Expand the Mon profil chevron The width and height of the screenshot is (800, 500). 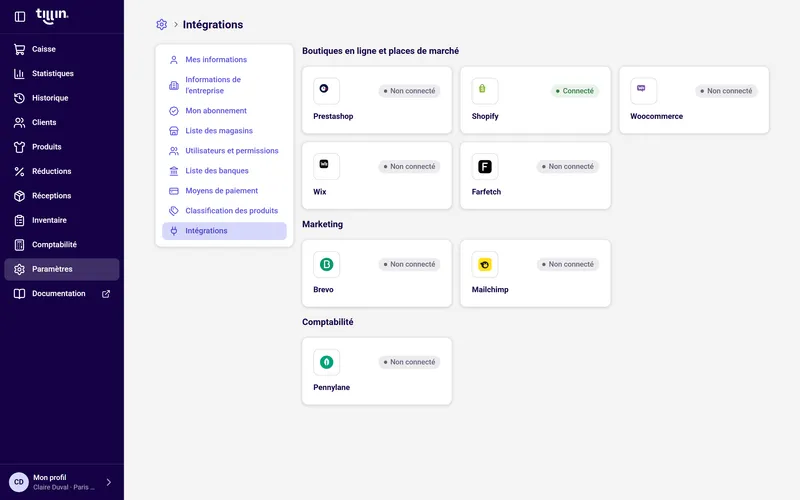coord(109,482)
